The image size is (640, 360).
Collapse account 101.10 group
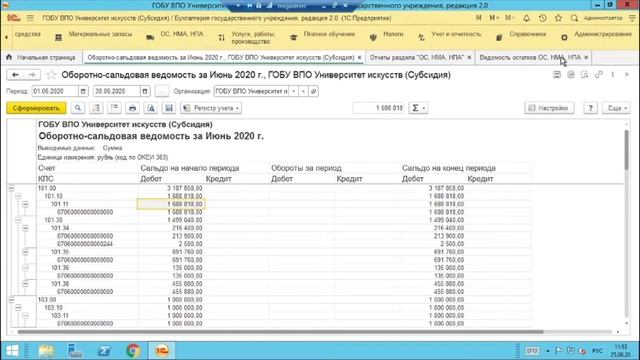click(x=18, y=196)
